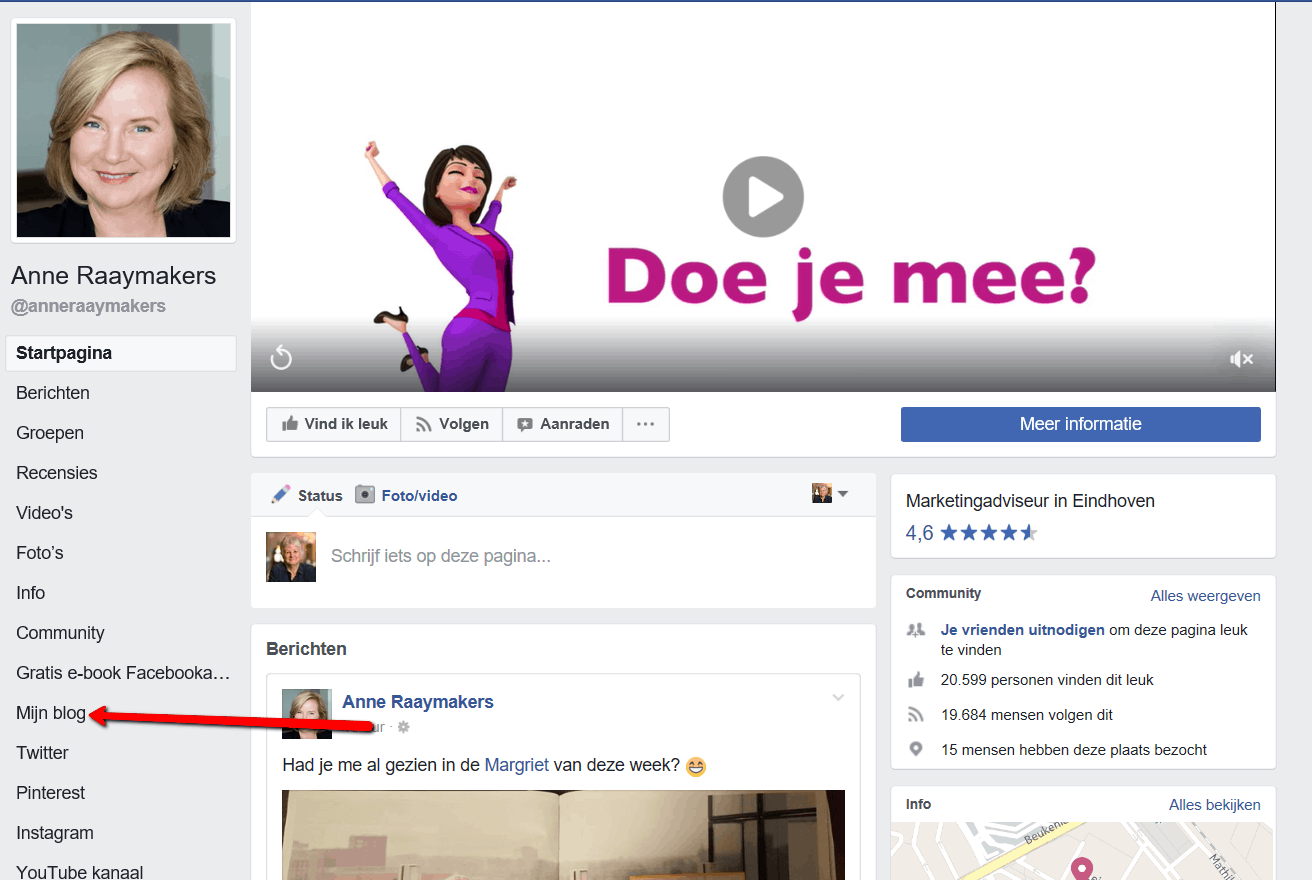The width and height of the screenshot is (1312, 880).
Task: Click Je vrienden uitnodigen link
Action: pos(1023,630)
